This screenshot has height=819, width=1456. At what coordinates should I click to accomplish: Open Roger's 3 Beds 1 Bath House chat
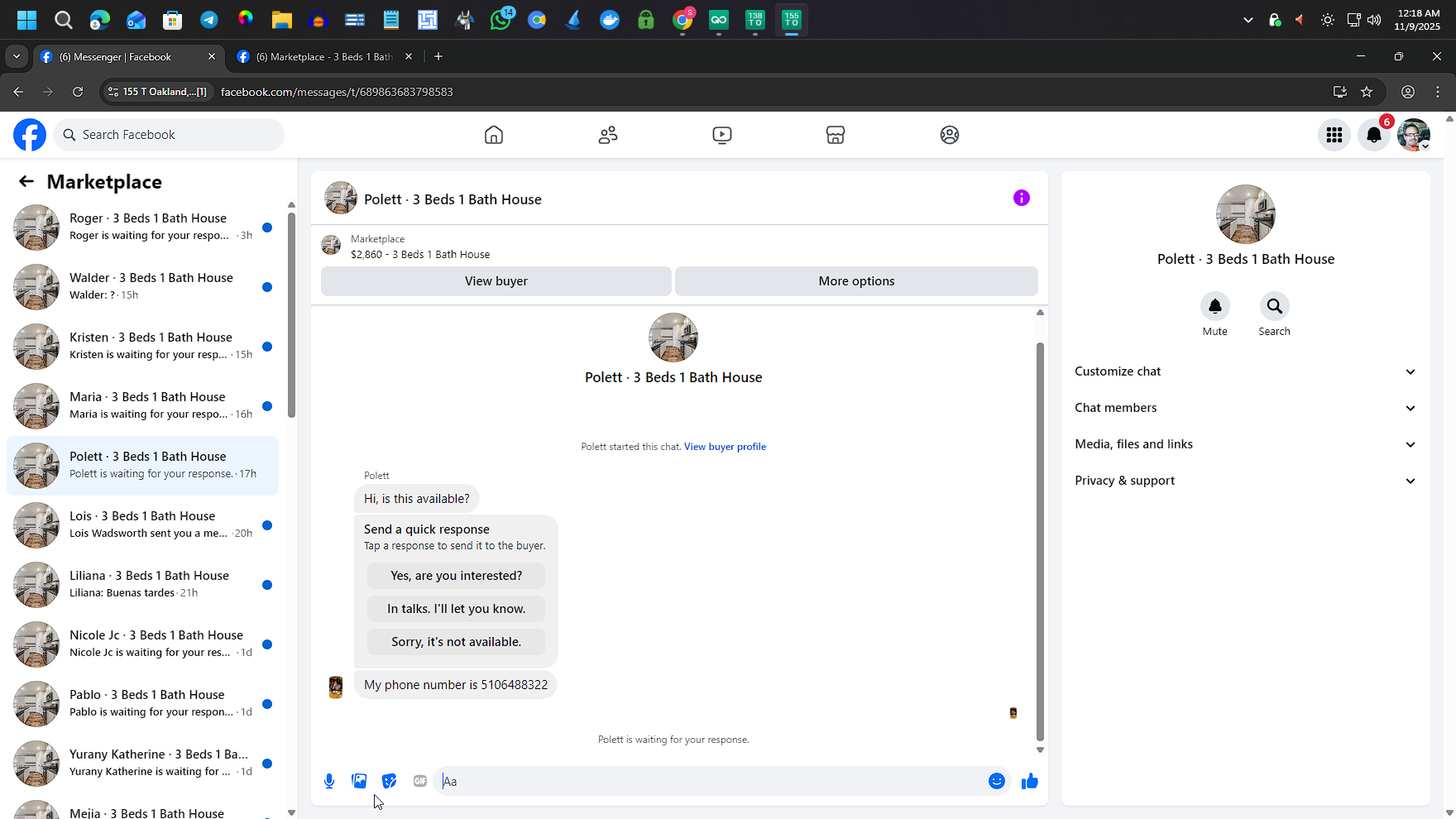pyautogui.click(x=143, y=227)
